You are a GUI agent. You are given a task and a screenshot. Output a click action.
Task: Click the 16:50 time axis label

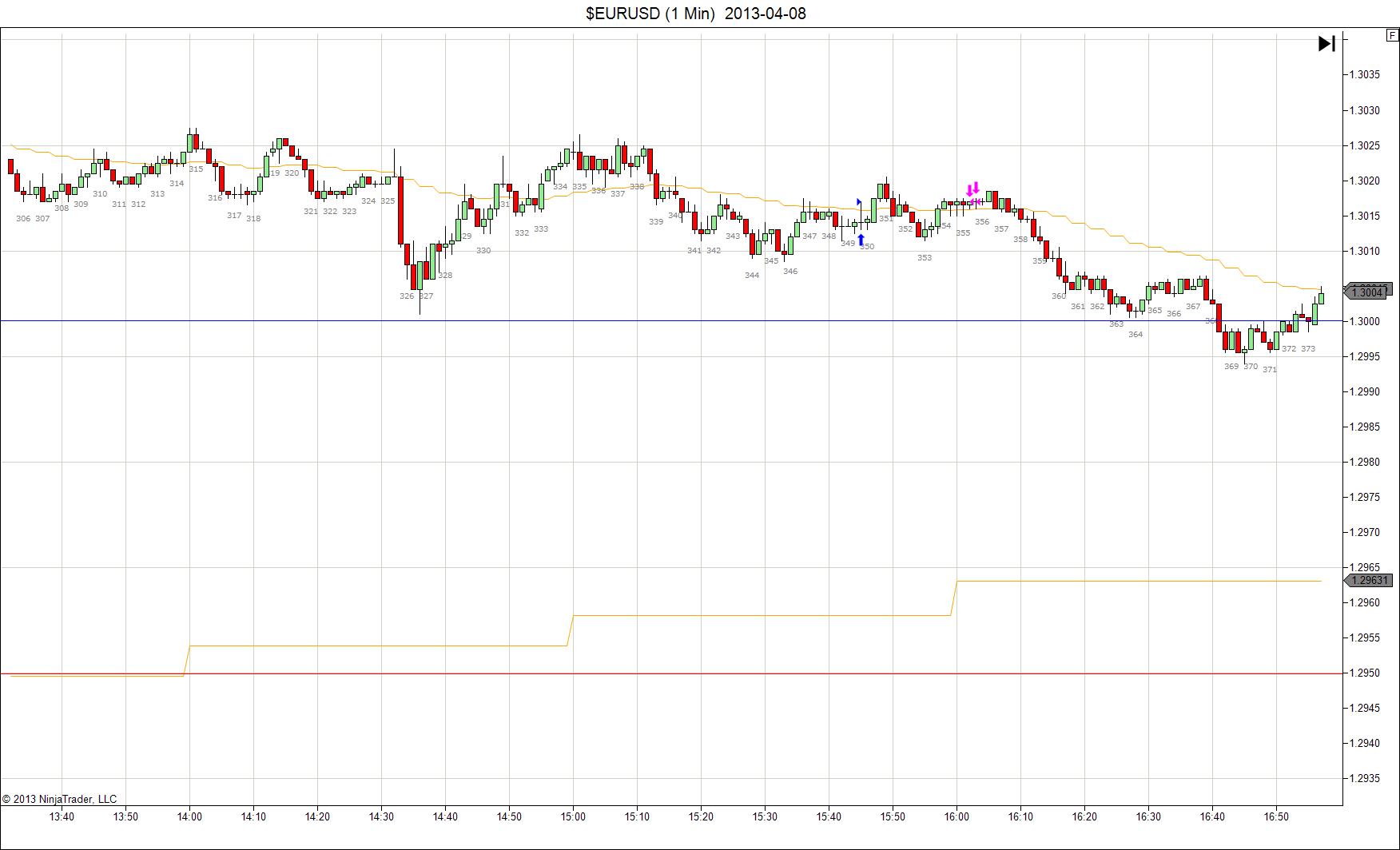1276,816
